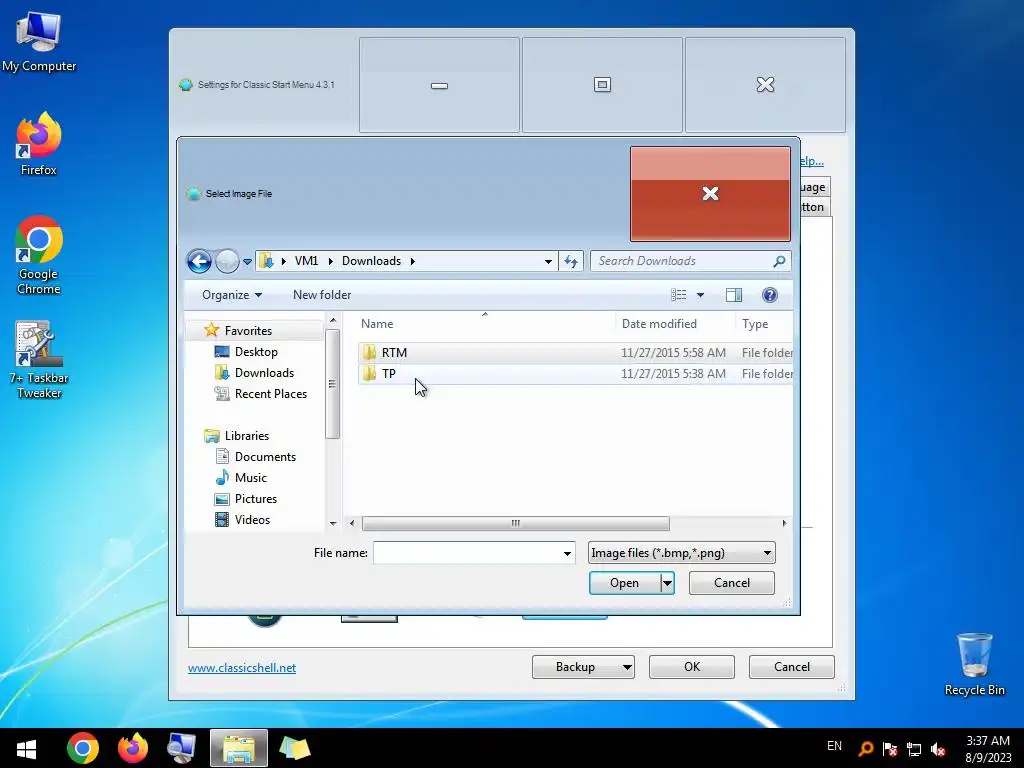The height and width of the screenshot is (768, 1024).
Task: Click 7+ Taskbar Tweaker desktop shortcut
Action: click(39, 360)
